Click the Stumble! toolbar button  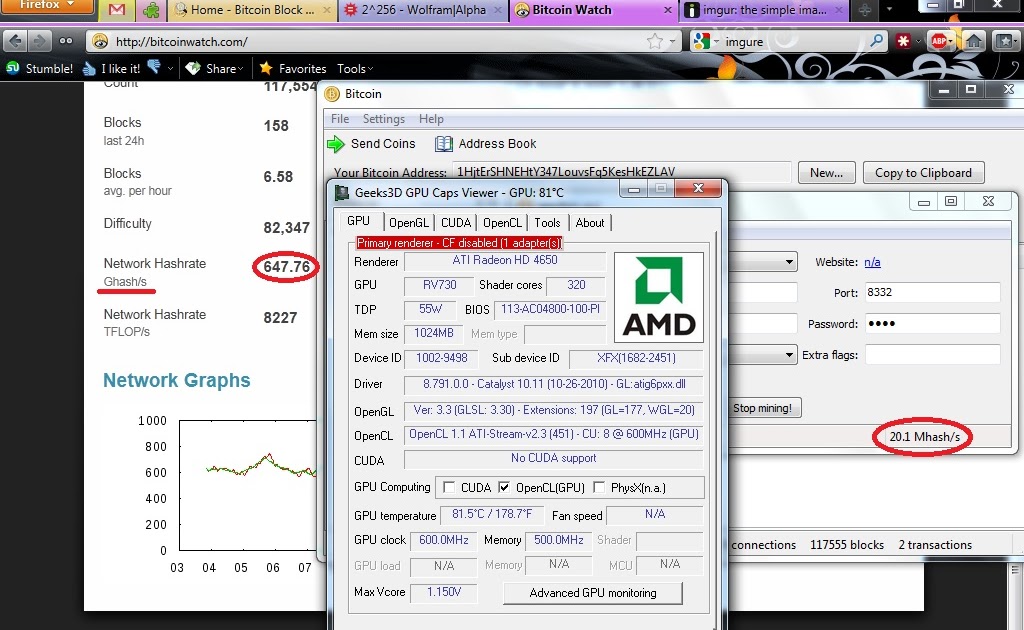(40, 68)
